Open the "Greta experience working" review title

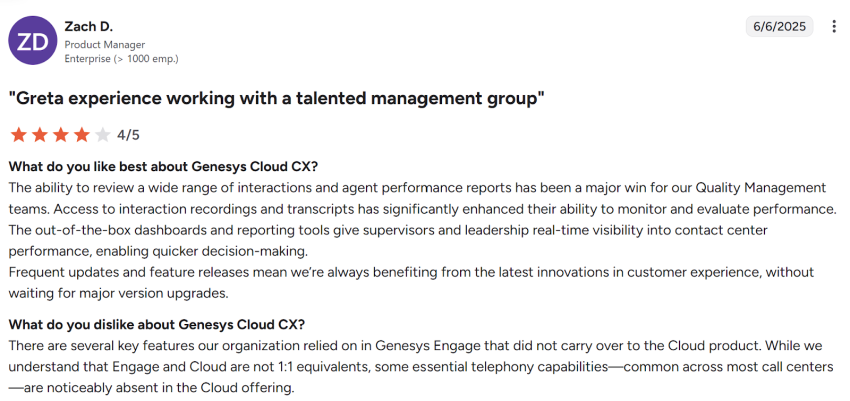276,98
